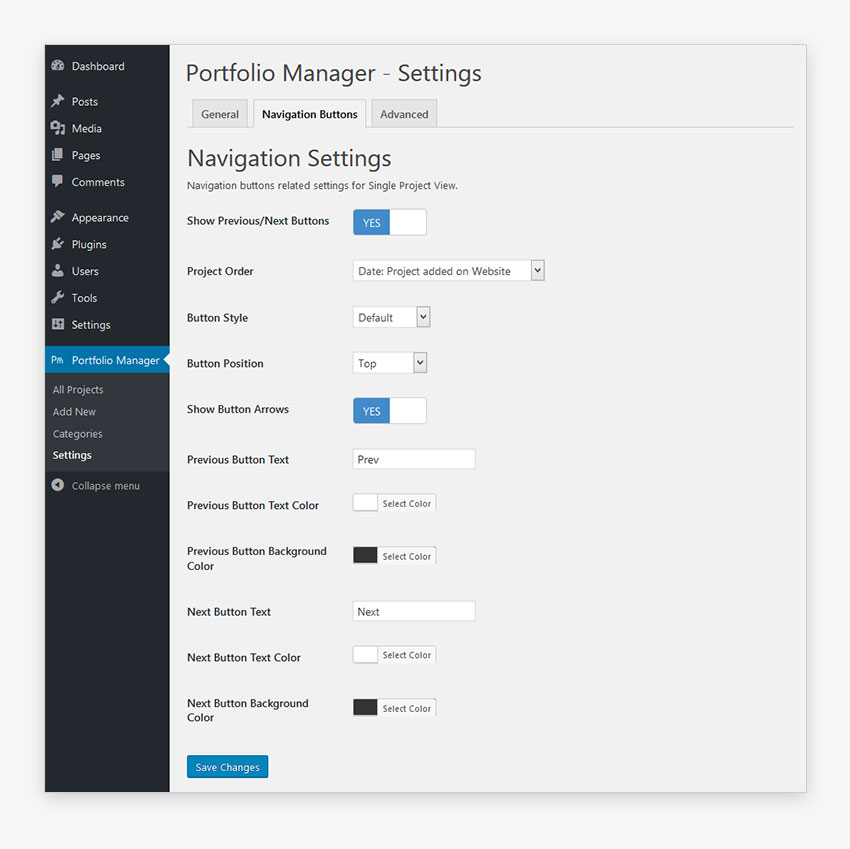Switch to the Advanced tab
The height and width of the screenshot is (849, 850).
[404, 114]
